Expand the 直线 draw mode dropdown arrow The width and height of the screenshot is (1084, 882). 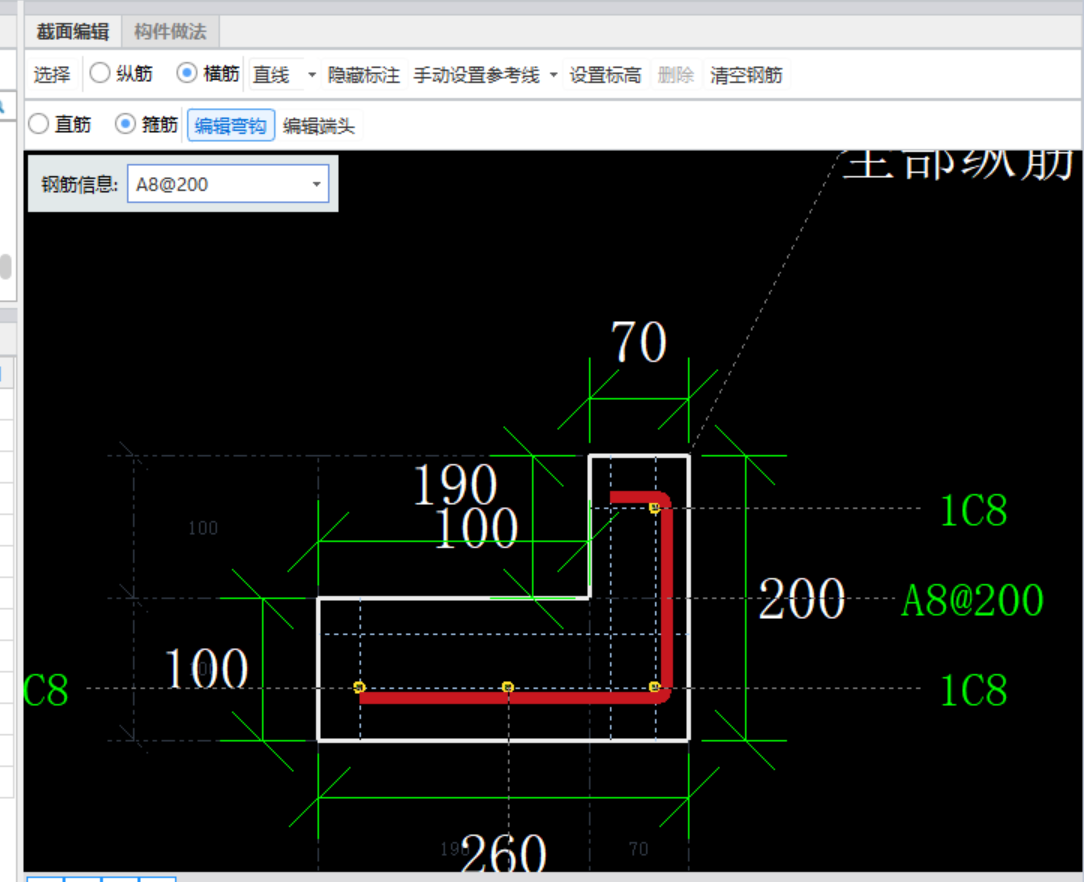pos(312,75)
